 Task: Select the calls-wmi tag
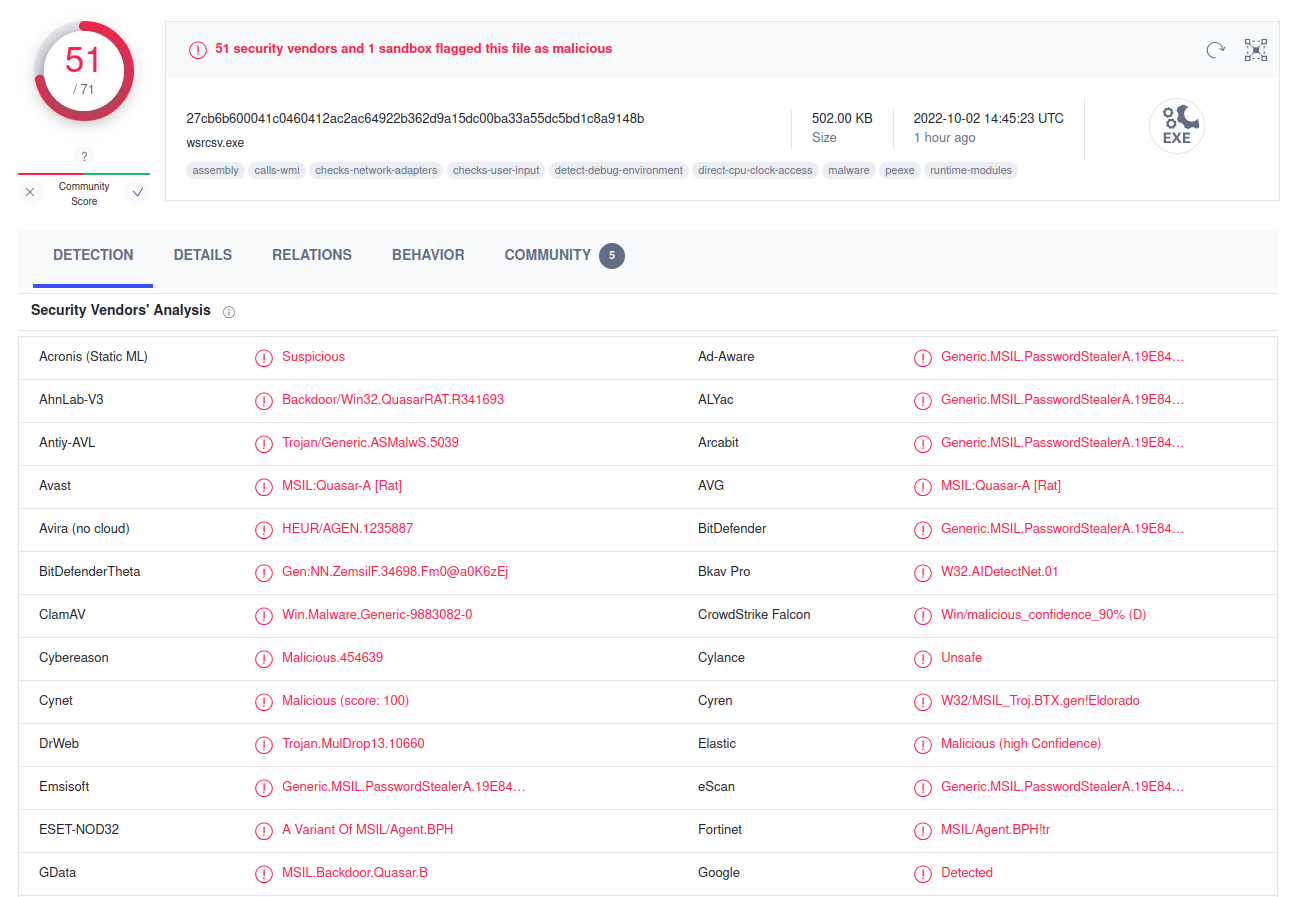276,170
